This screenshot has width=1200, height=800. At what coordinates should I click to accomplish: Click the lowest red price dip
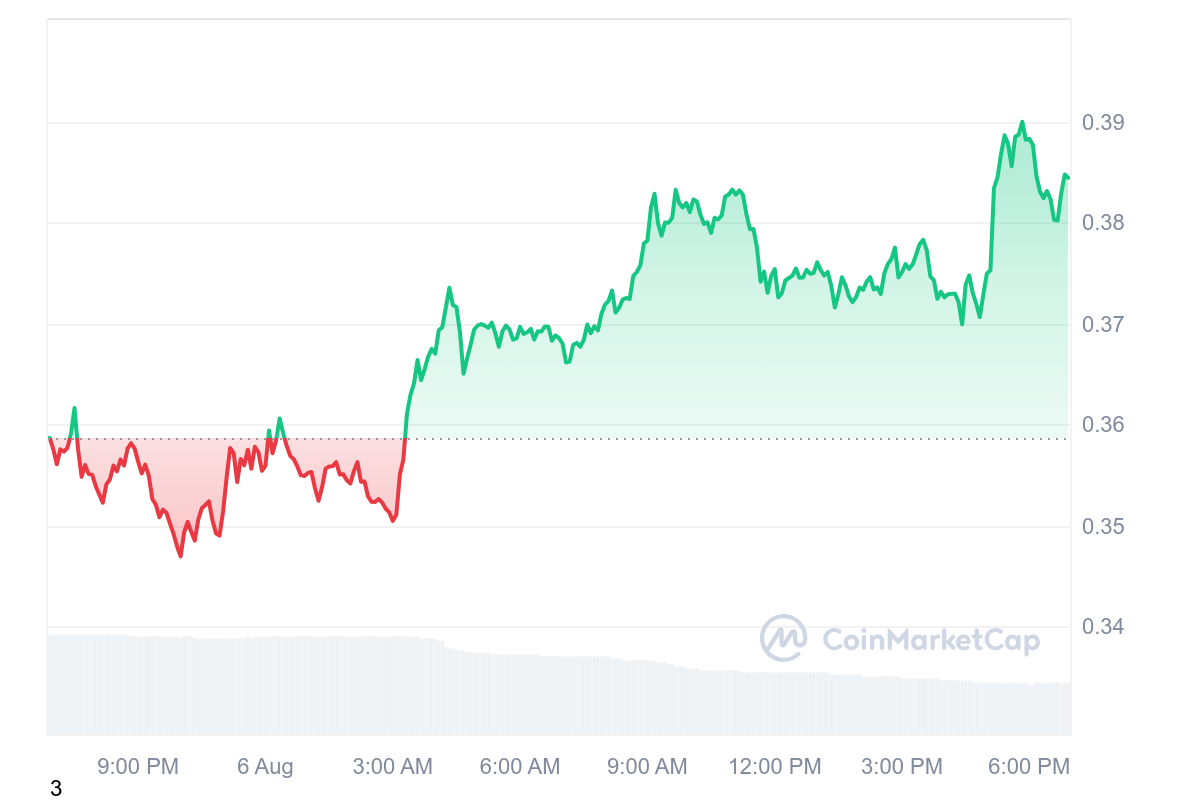tap(181, 555)
